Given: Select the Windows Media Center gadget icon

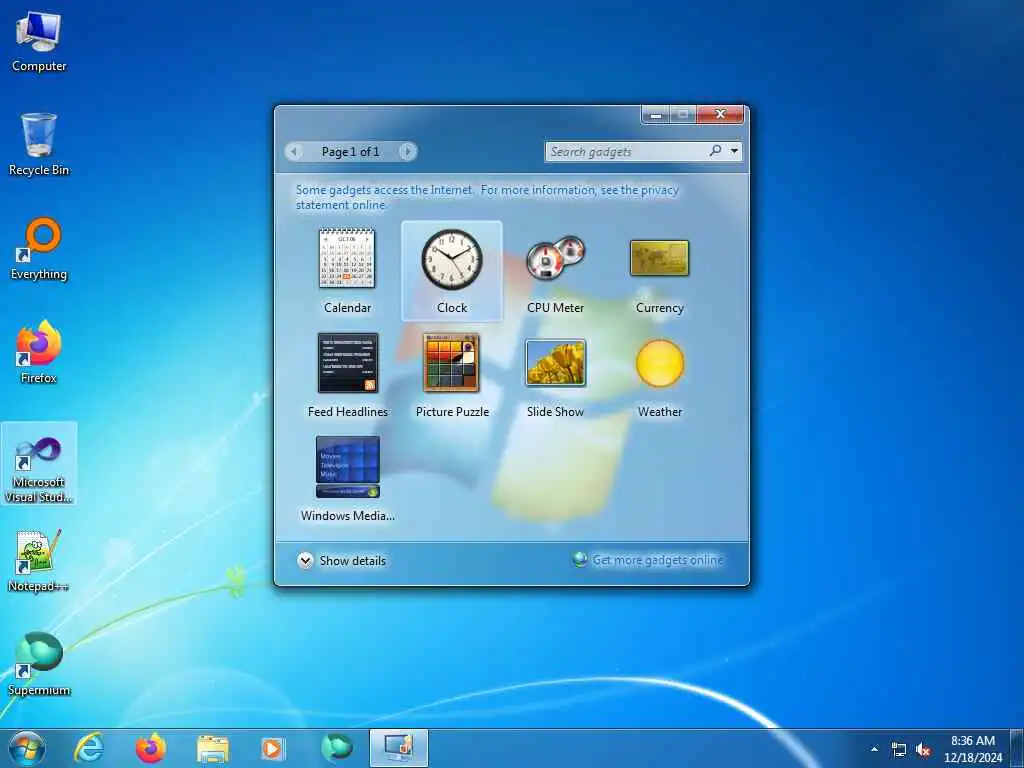Looking at the screenshot, I should 347,467.
